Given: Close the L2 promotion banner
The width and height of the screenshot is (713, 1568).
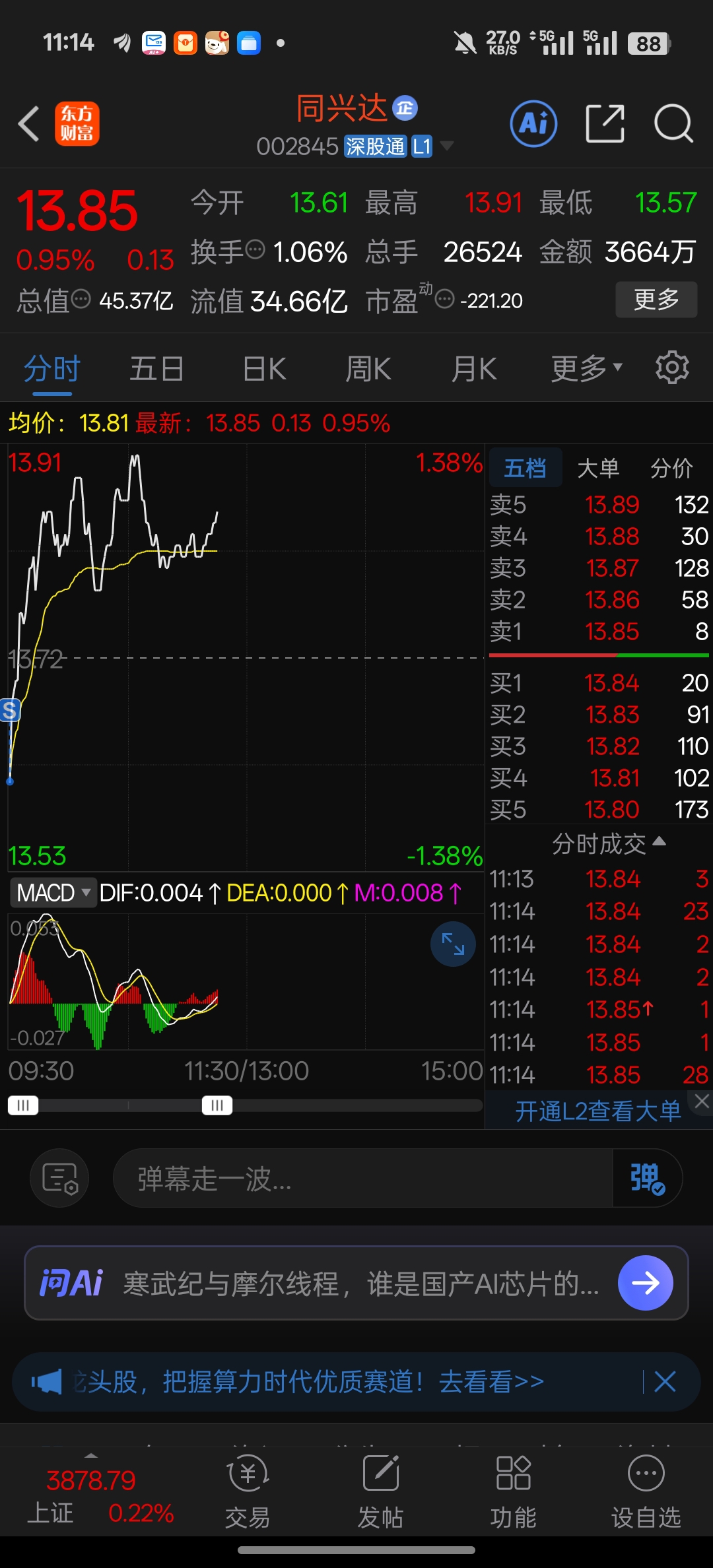Looking at the screenshot, I should click(x=702, y=1101).
